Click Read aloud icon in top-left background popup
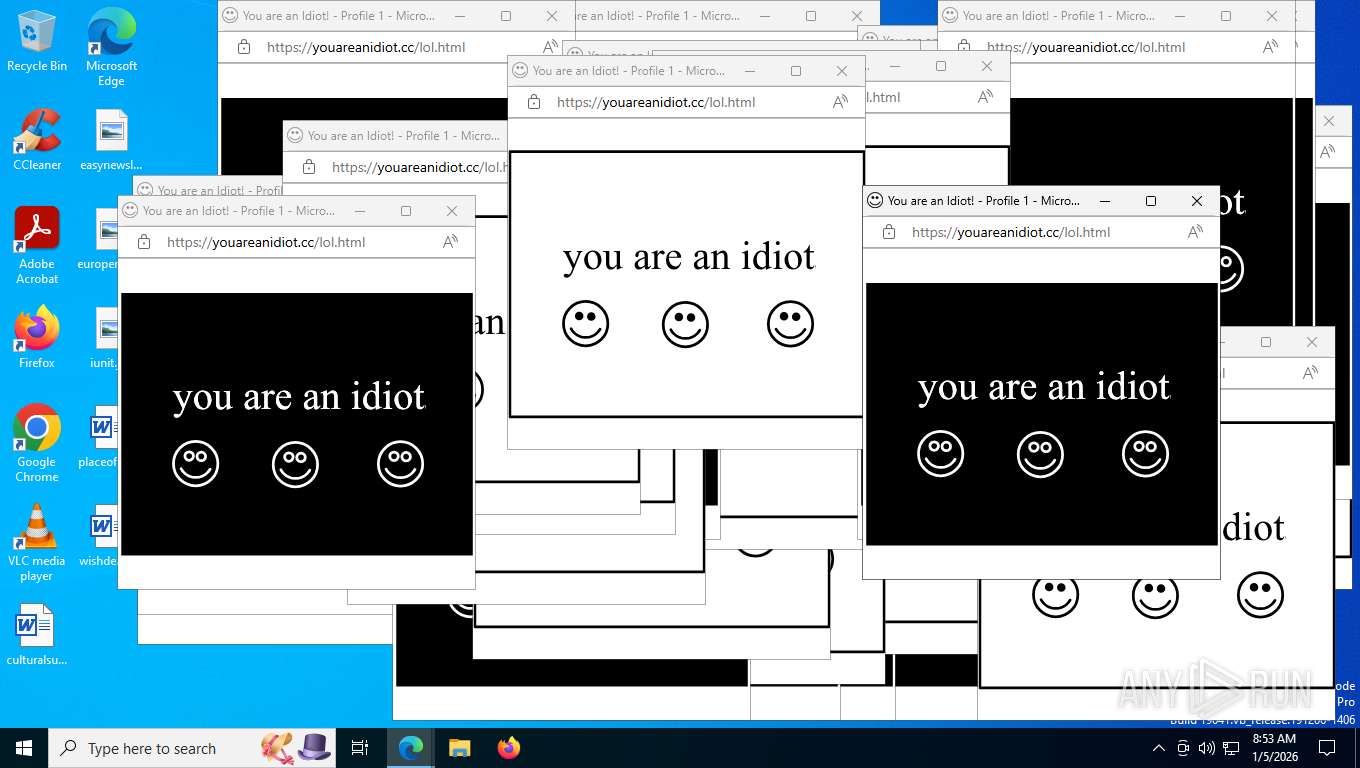The width and height of the screenshot is (1360, 768). pyautogui.click(x=550, y=47)
